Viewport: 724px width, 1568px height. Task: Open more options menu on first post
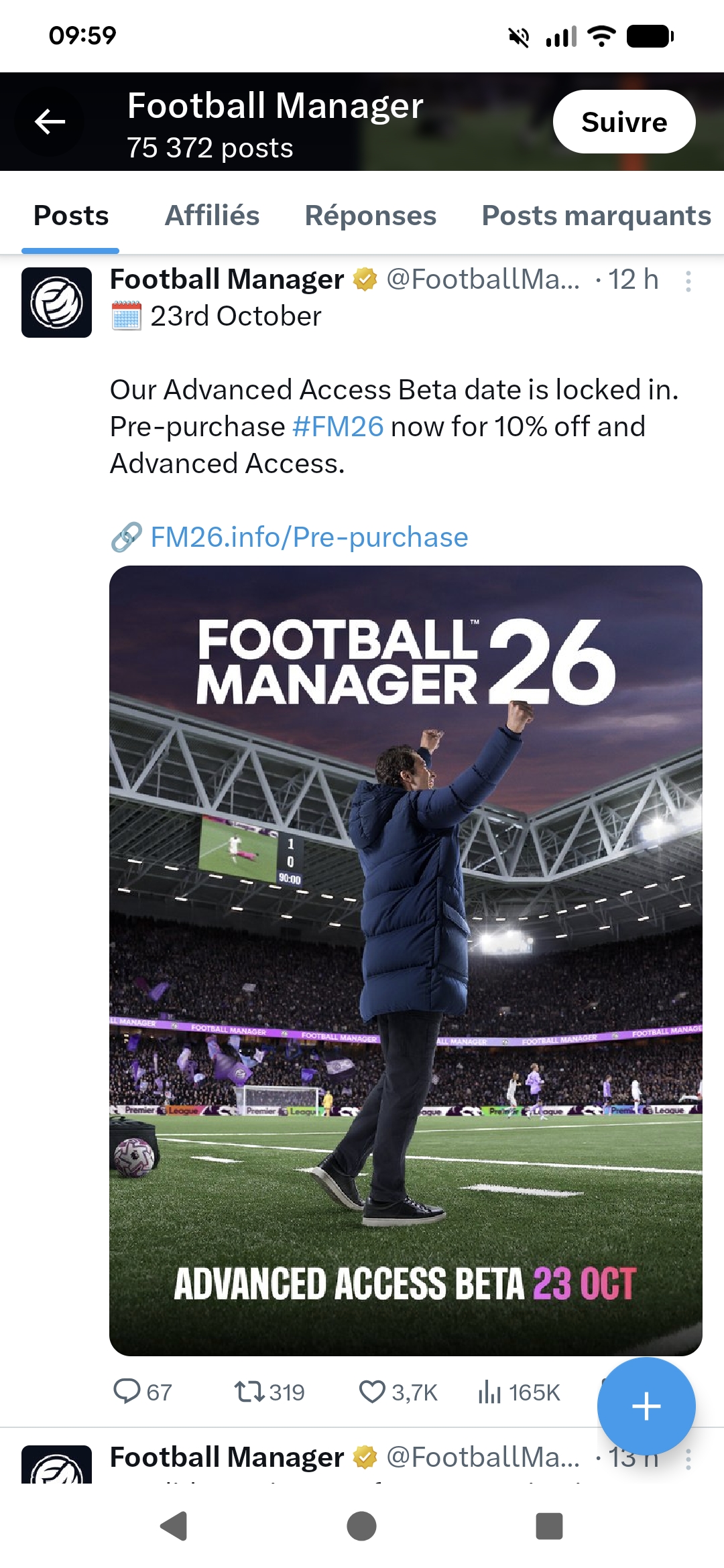[688, 281]
